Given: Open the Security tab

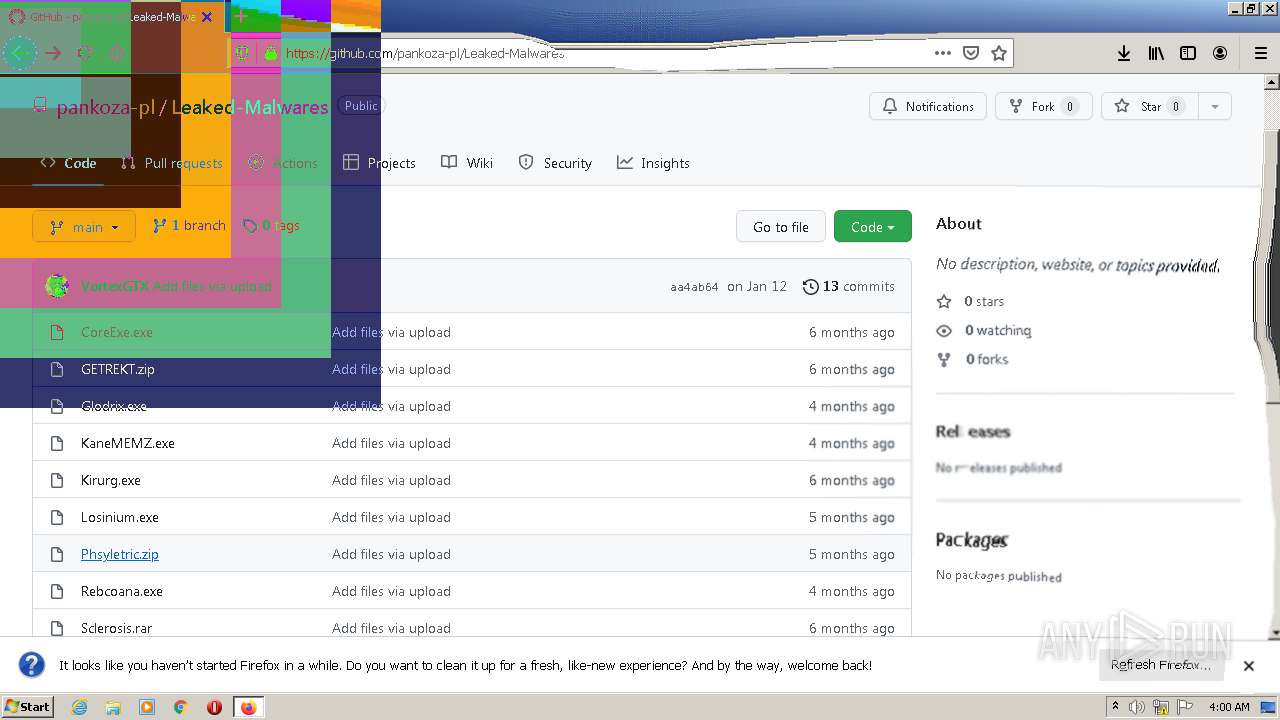Looking at the screenshot, I should pyautogui.click(x=555, y=163).
